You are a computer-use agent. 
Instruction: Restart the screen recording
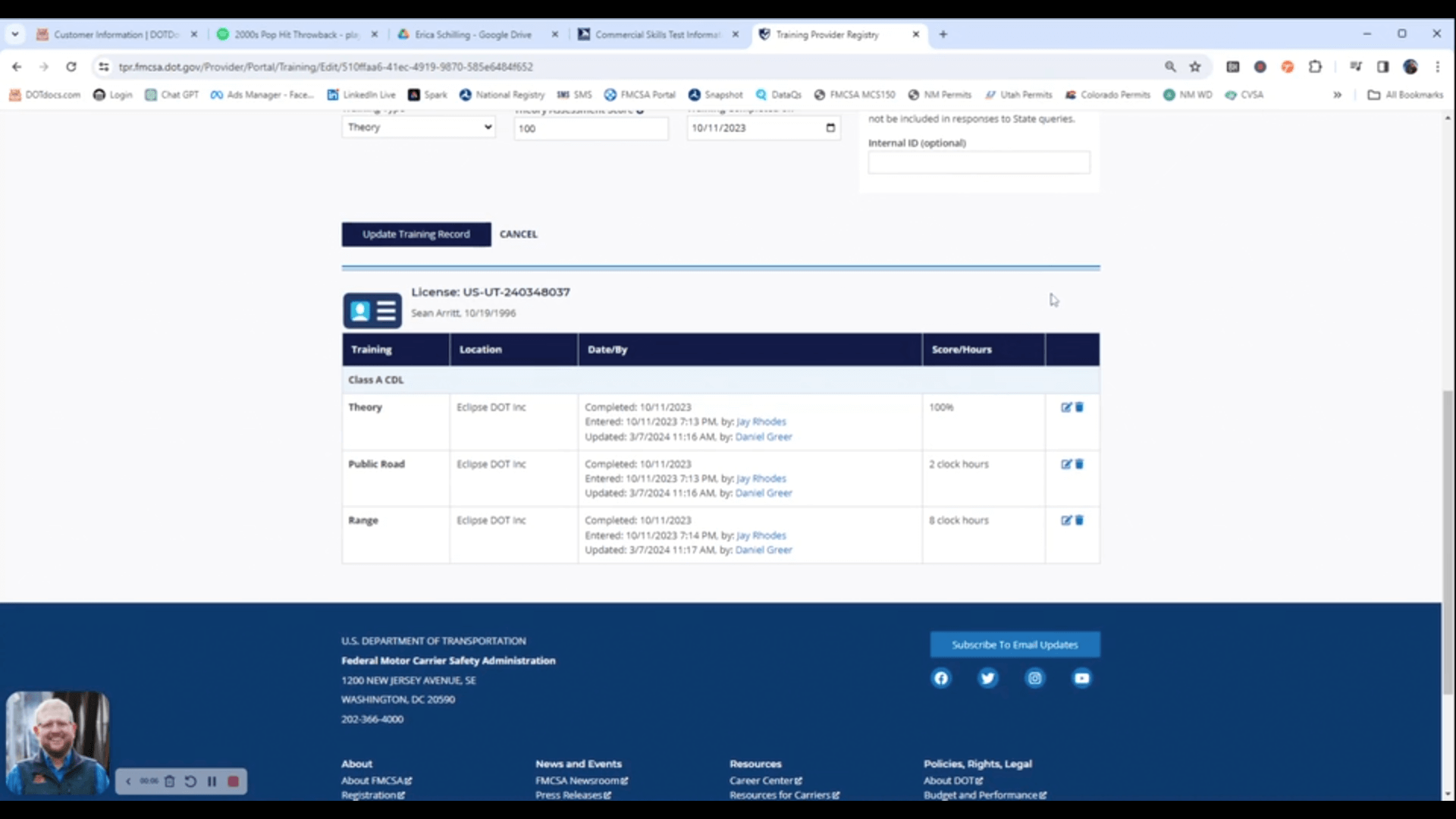[190, 781]
